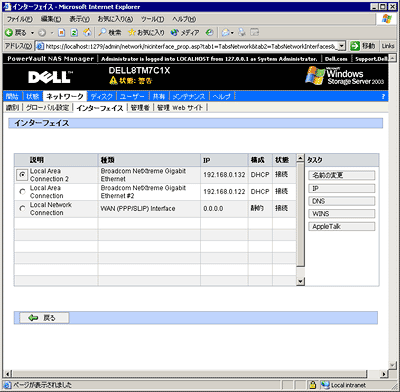Click the Links toolbar label
Image resolution: width=400 pixels, height=392 pixels.
coord(387,46)
